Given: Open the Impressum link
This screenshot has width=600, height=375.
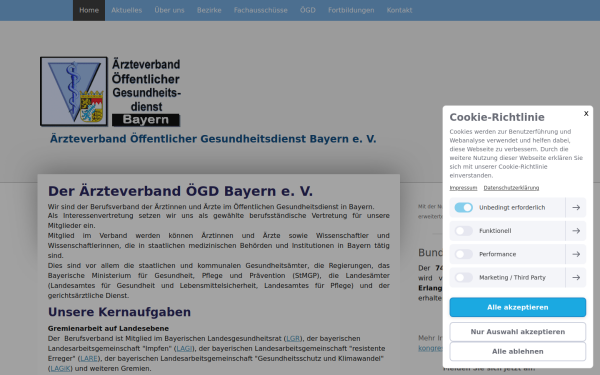Looking at the screenshot, I should [x=463, y=188].
